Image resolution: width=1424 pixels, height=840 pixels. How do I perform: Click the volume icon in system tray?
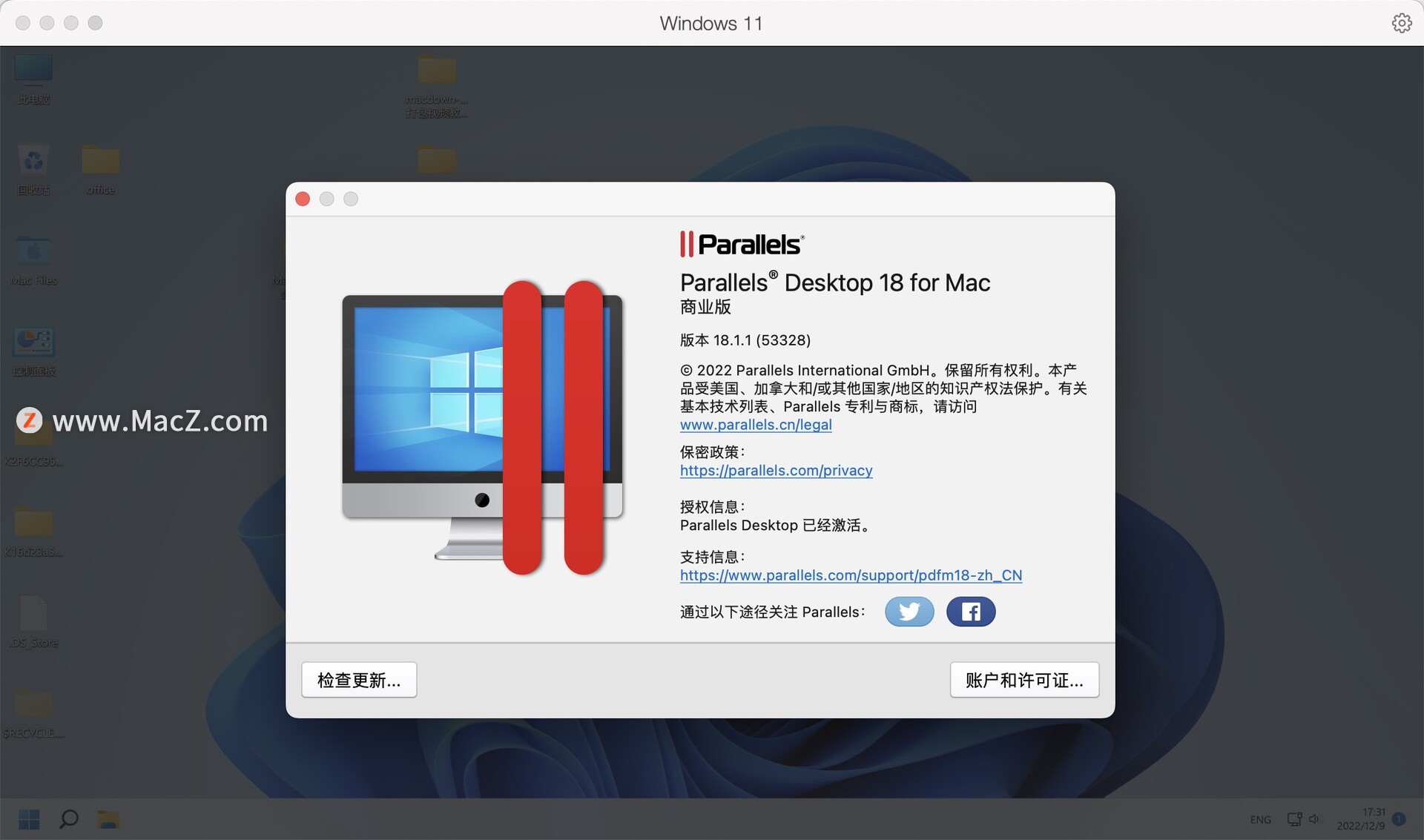point(1316,819)
